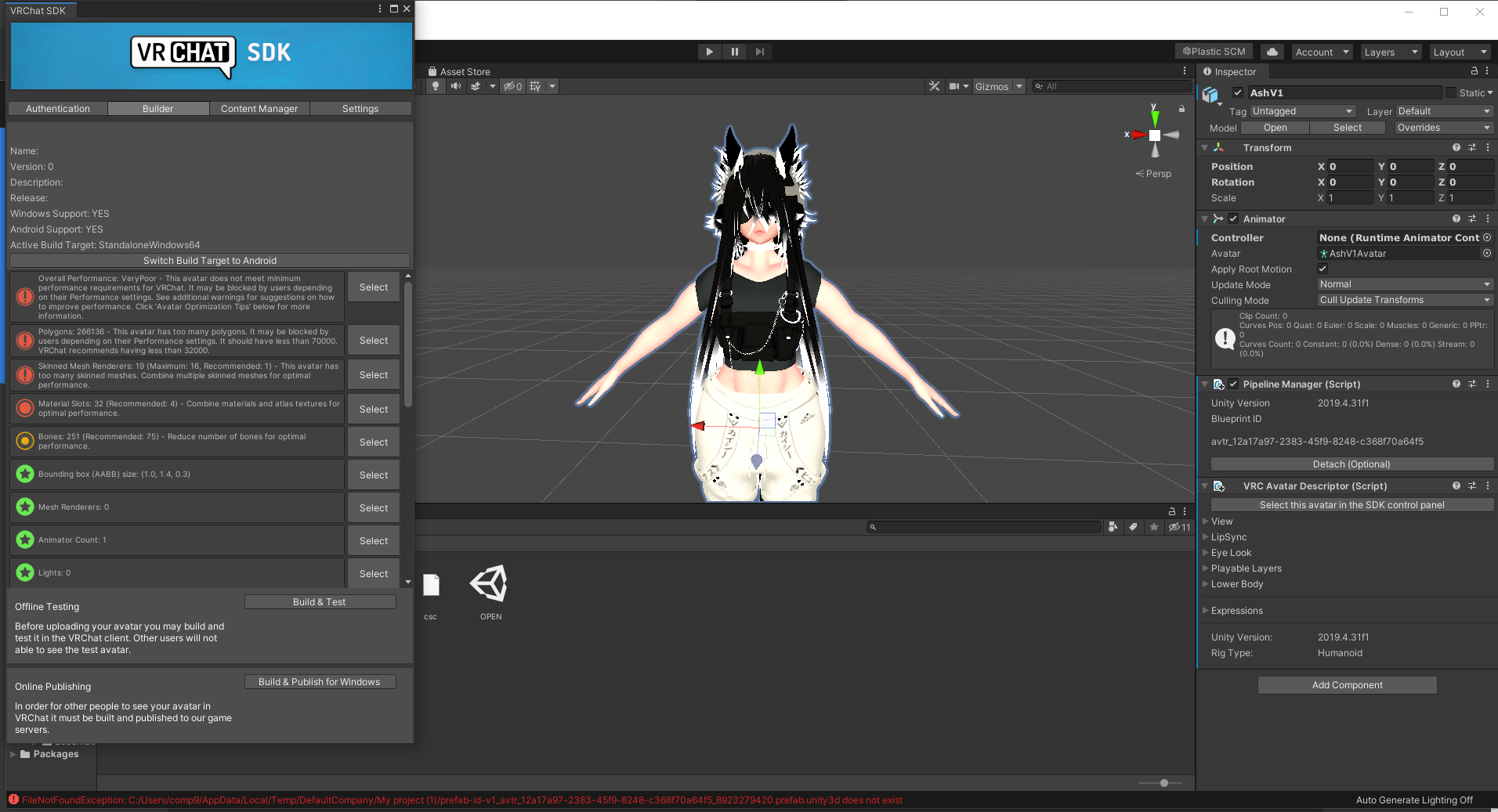Toggle scene grid visibility icon
The image size is (1498, 812).
[x=535, y=86]
